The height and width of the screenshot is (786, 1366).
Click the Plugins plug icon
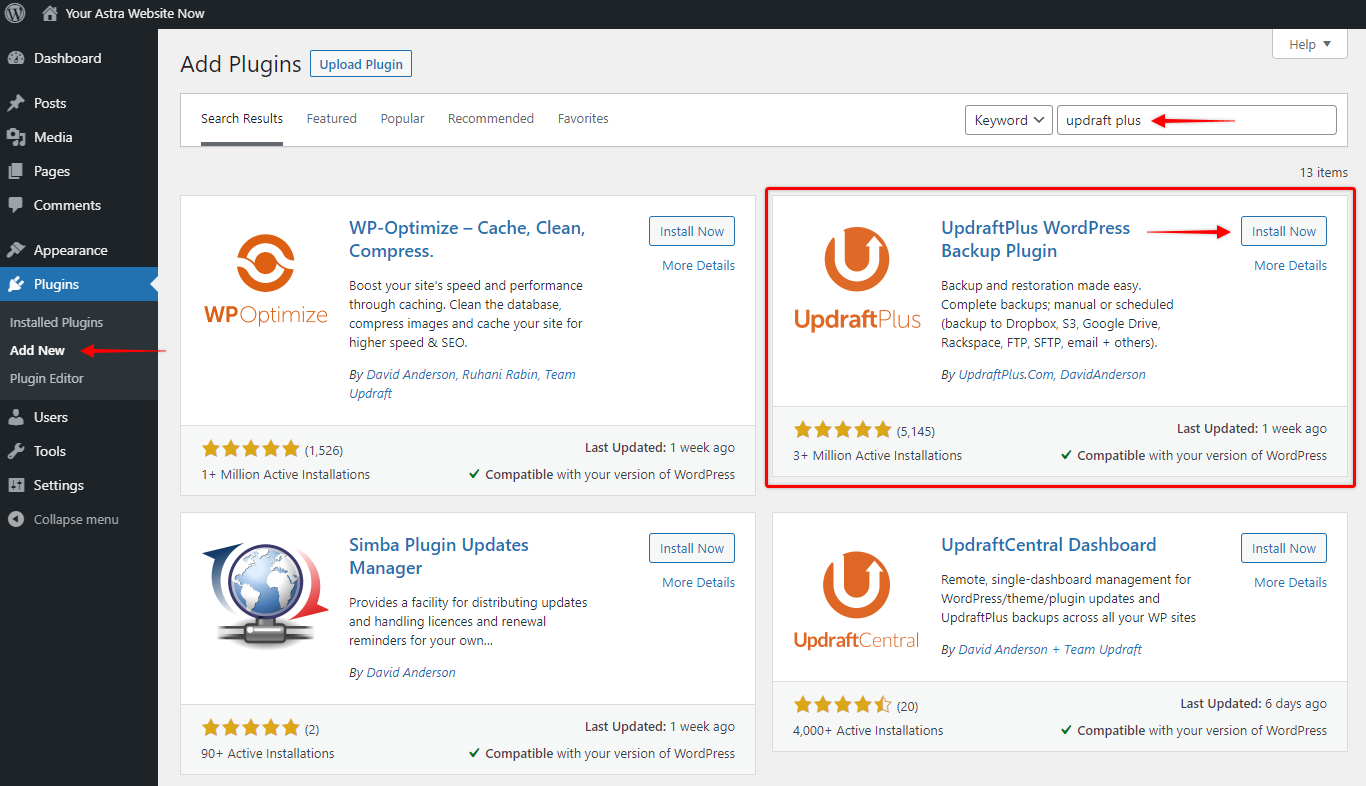coord(16,284)
